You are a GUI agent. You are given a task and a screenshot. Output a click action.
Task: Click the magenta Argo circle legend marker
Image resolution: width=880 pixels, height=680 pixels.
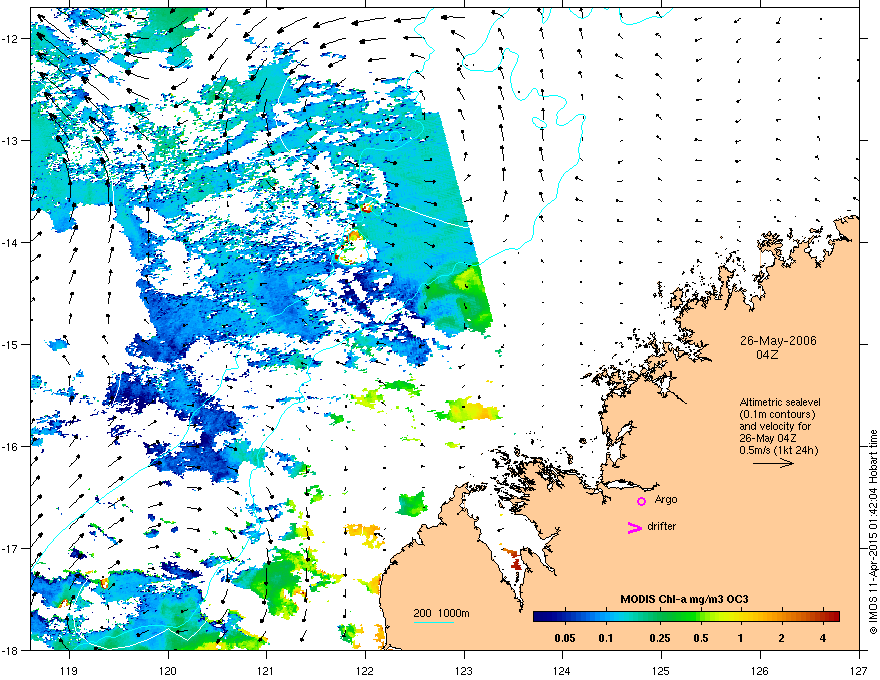click(641, 501)
